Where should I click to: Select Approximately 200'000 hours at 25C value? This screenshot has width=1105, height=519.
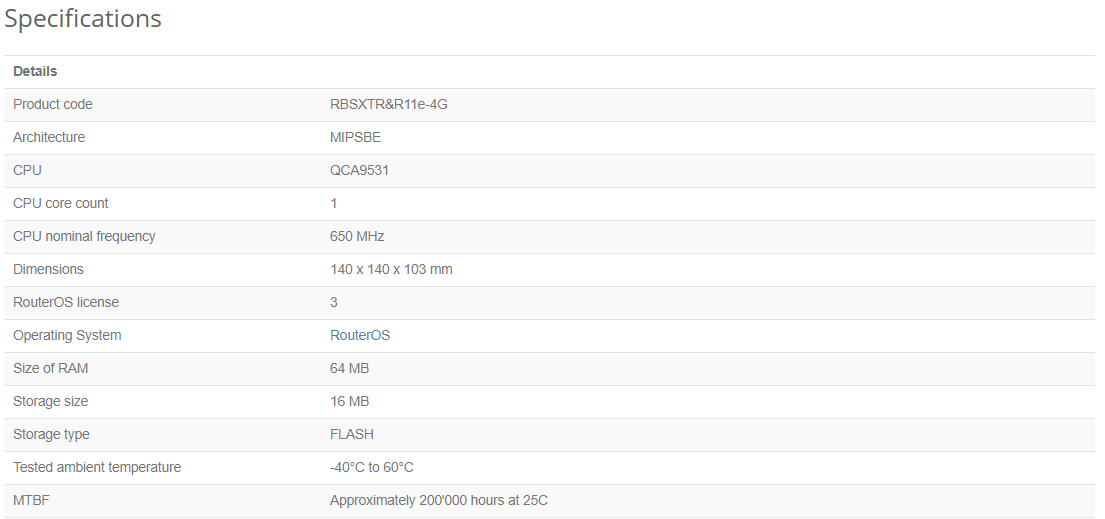point(439,501)
